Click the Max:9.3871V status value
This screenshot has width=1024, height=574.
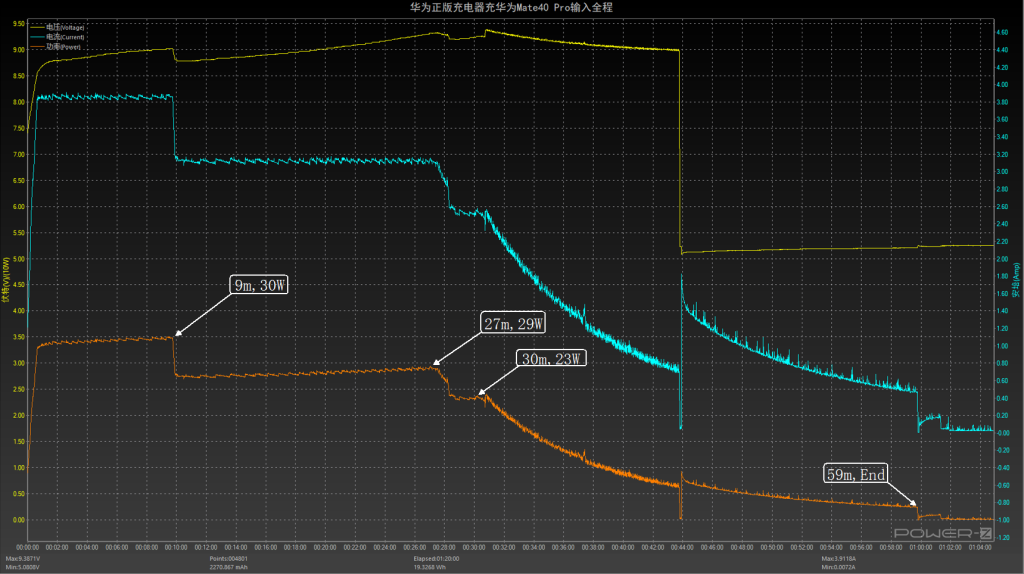pos(23,559)
